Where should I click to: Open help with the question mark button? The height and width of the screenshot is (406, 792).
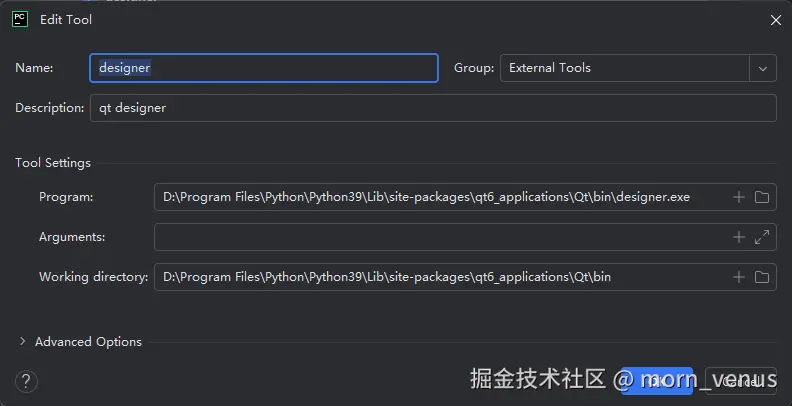27,380
